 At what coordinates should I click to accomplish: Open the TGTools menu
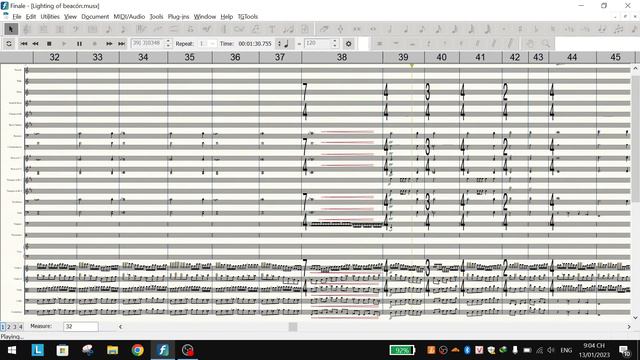(x=248, y=17)
